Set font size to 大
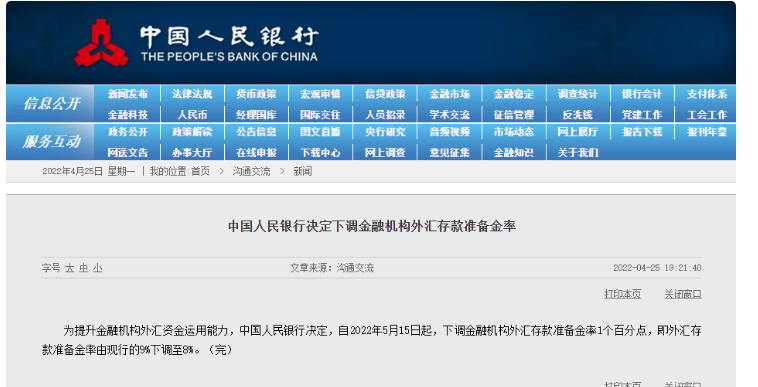Viewport: 758px width, 387px height. click(70, 268)
